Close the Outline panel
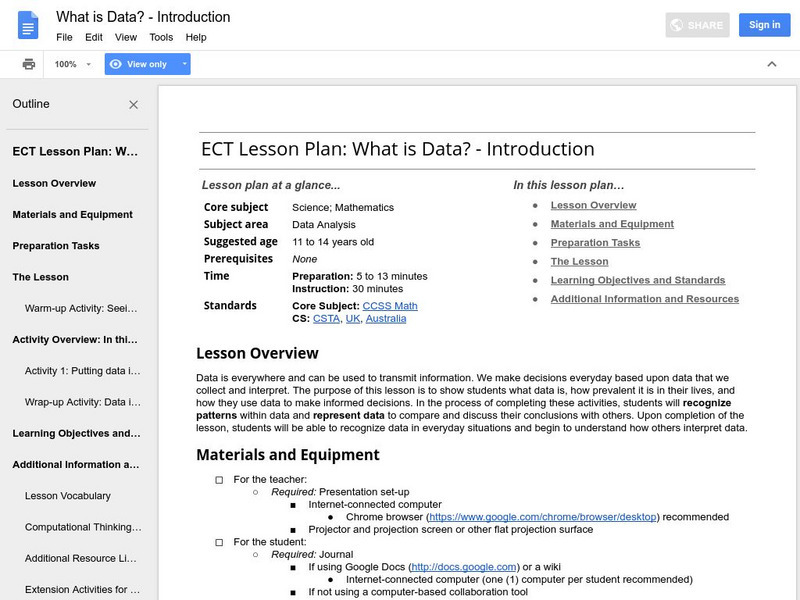This screenshot has width=800, height=600. 134,104
